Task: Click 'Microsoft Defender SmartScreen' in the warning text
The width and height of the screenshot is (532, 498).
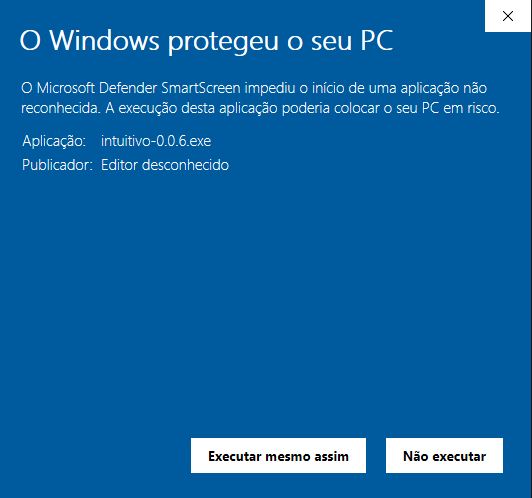Action: pyautogui.click(x=139, y=88)
